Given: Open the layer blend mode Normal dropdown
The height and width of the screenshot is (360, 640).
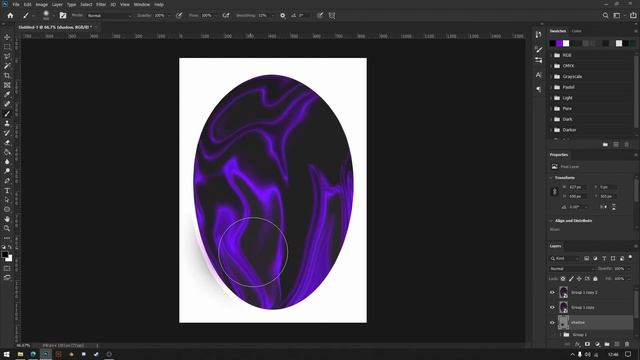Looking at the screenshot, I should tap(571, 269).
